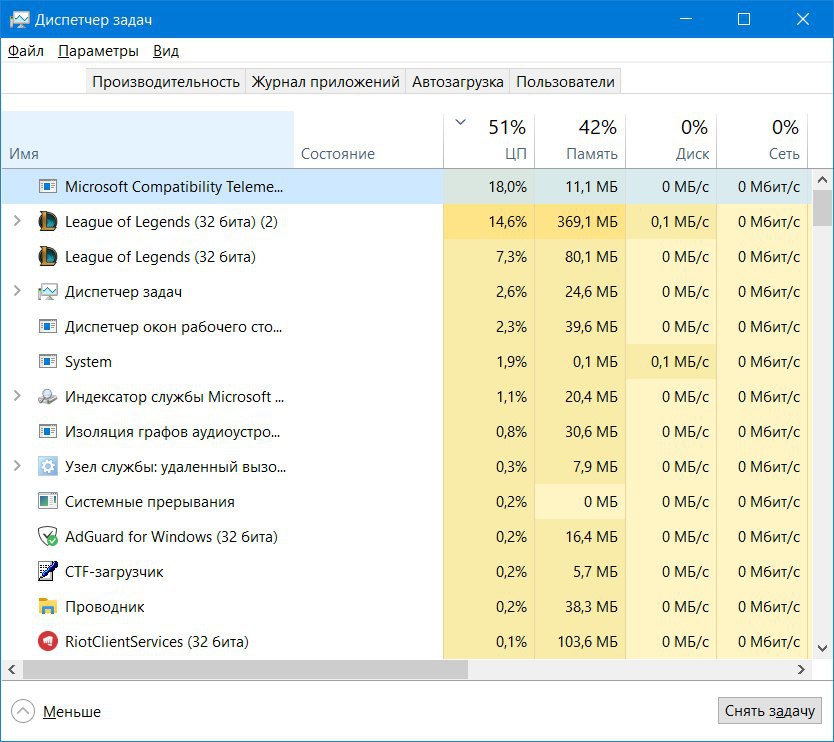Click the Снять задачу button
Viewport: 834px width, 742px height.
(770, 711)
